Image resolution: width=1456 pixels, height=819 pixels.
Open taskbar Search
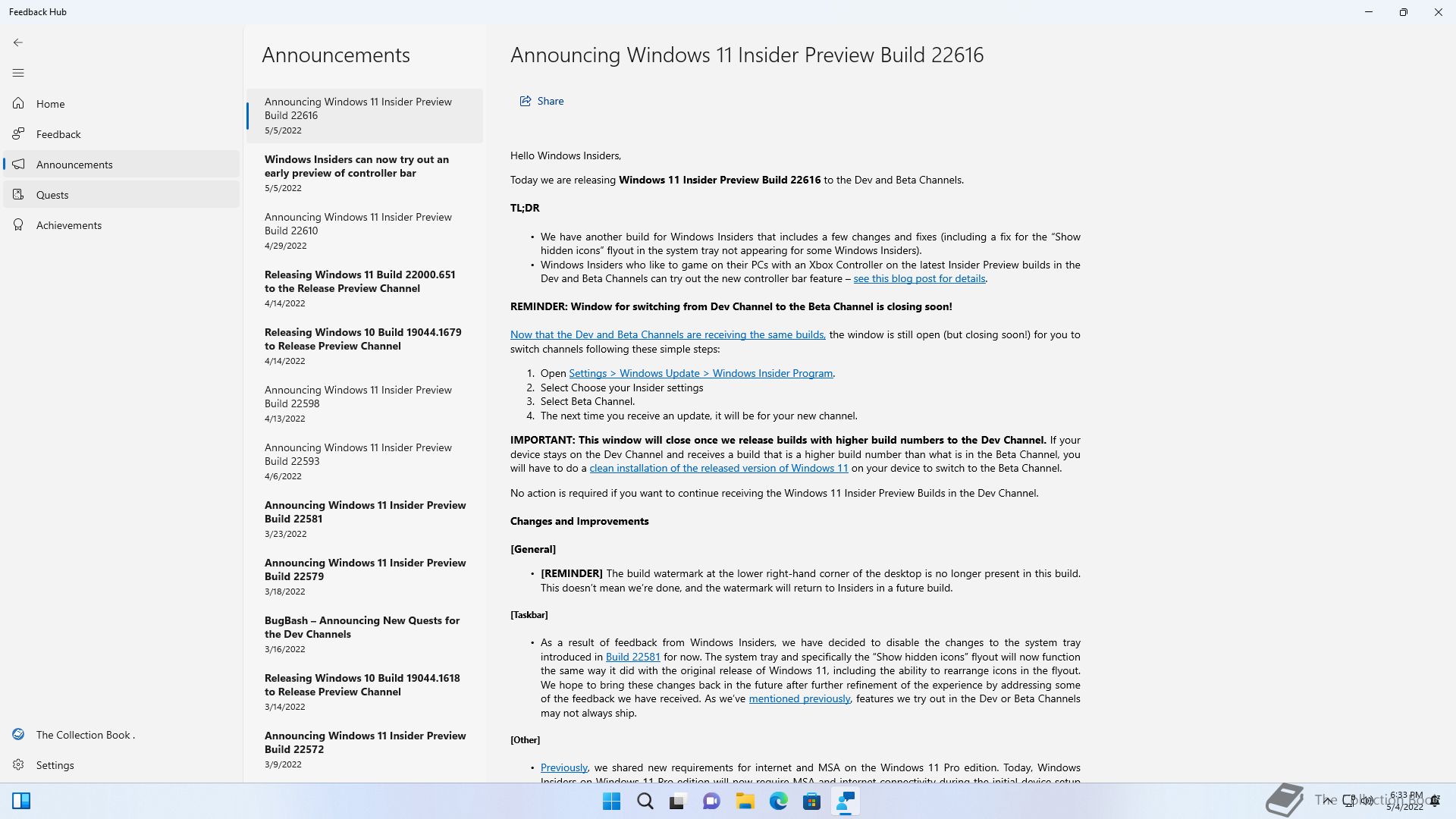(645, 801)
